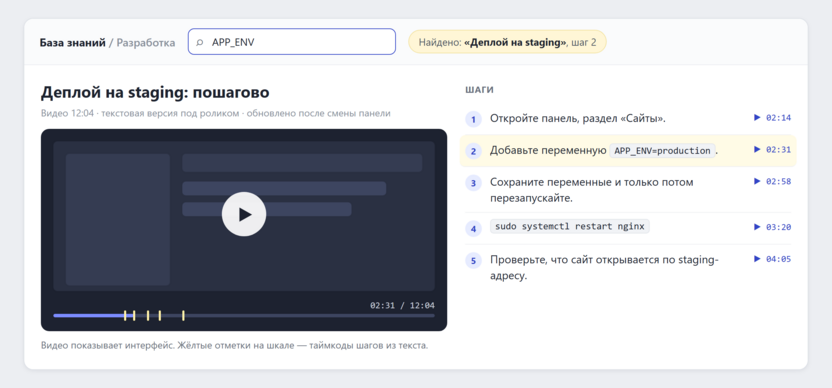Seek on the video progress bar
This screenshot has width=832, height=388.
tap(244, 316)
